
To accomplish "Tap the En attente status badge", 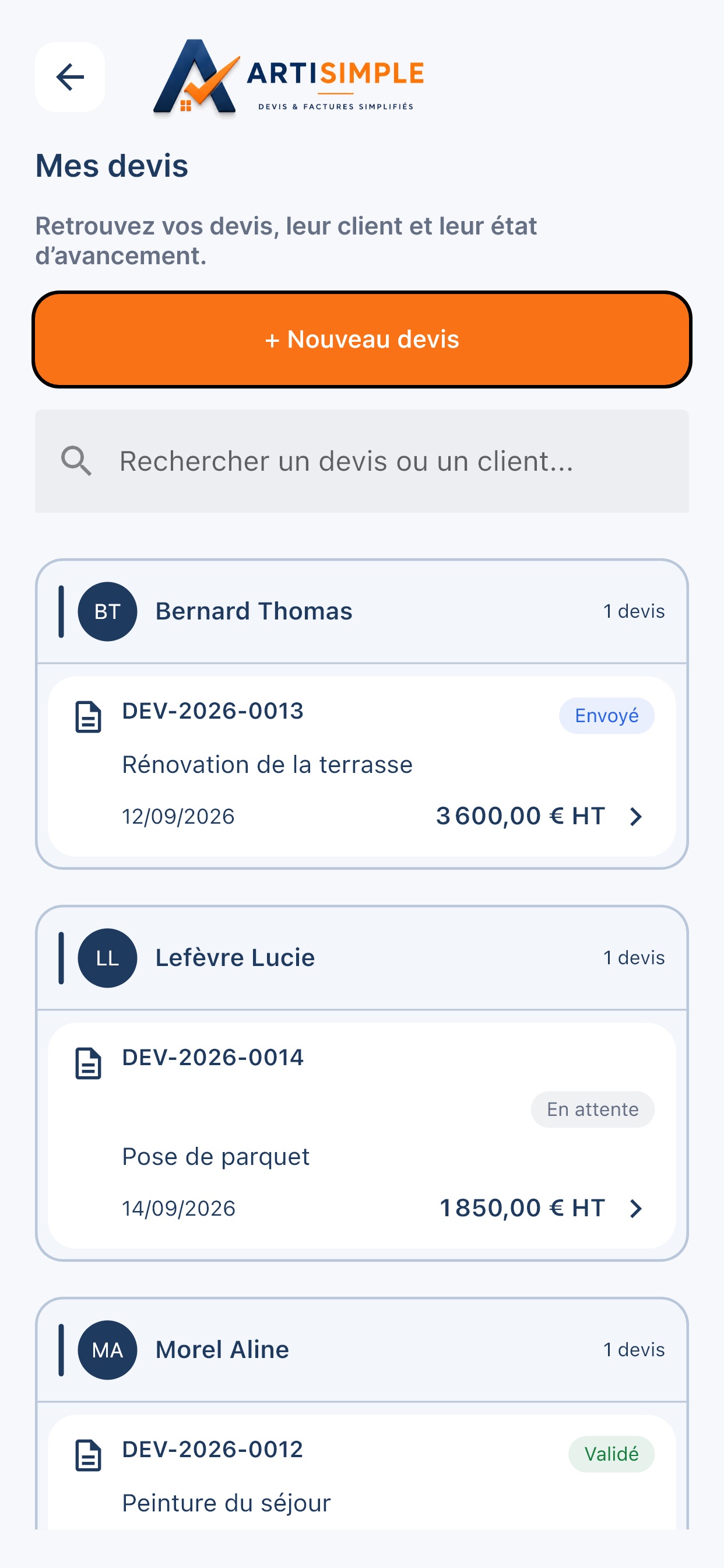I will [x=593, y=1109].
